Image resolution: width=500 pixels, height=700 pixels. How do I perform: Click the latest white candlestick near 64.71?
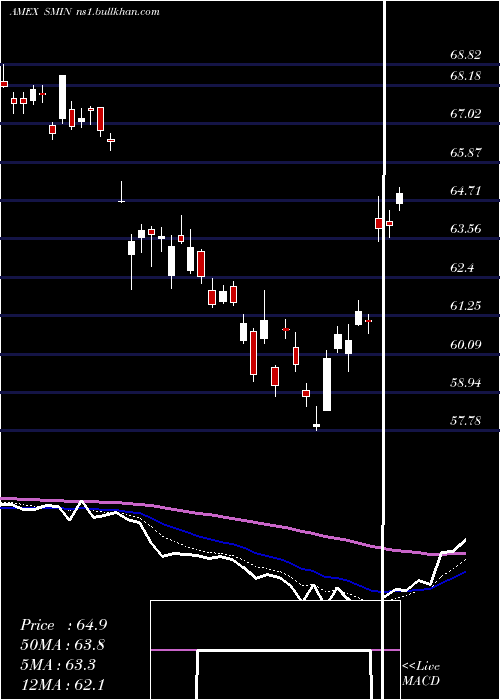tap(400, 199)
